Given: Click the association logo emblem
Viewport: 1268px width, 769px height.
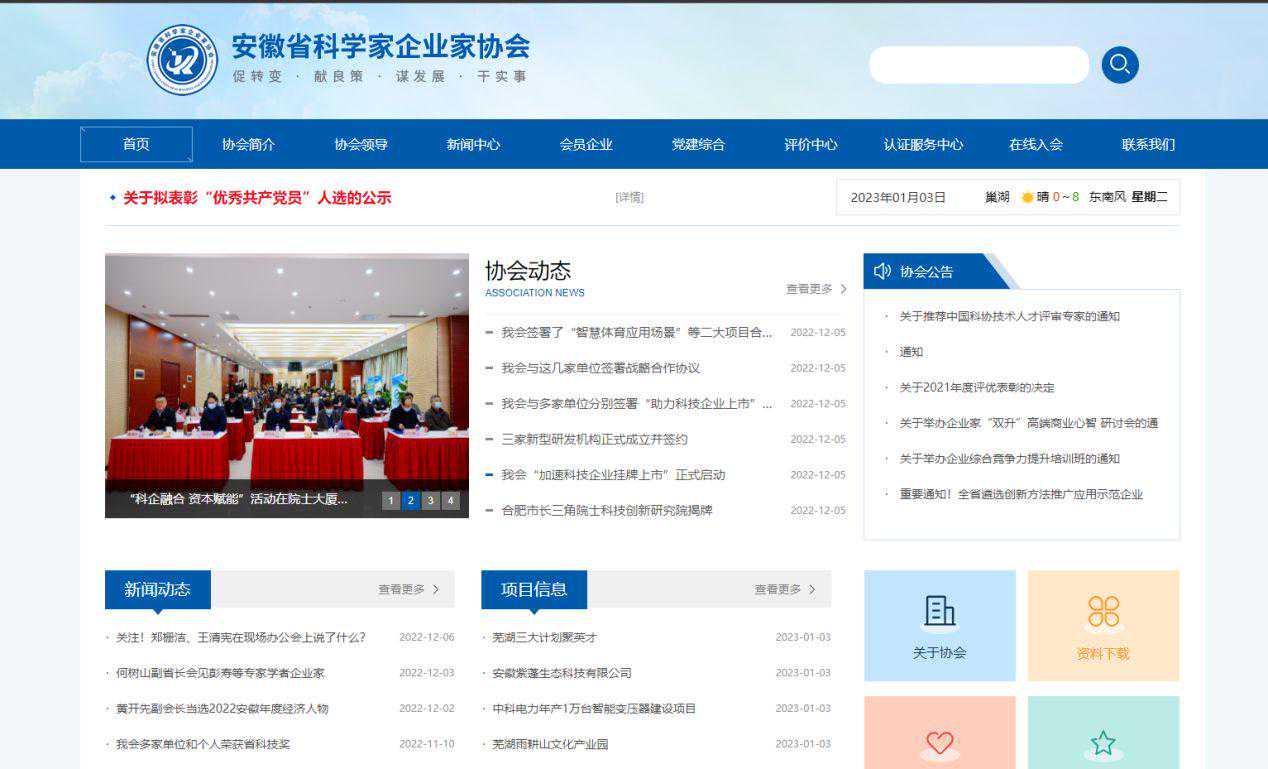Looking at the screenshot, I should click(x=182, y=59).
